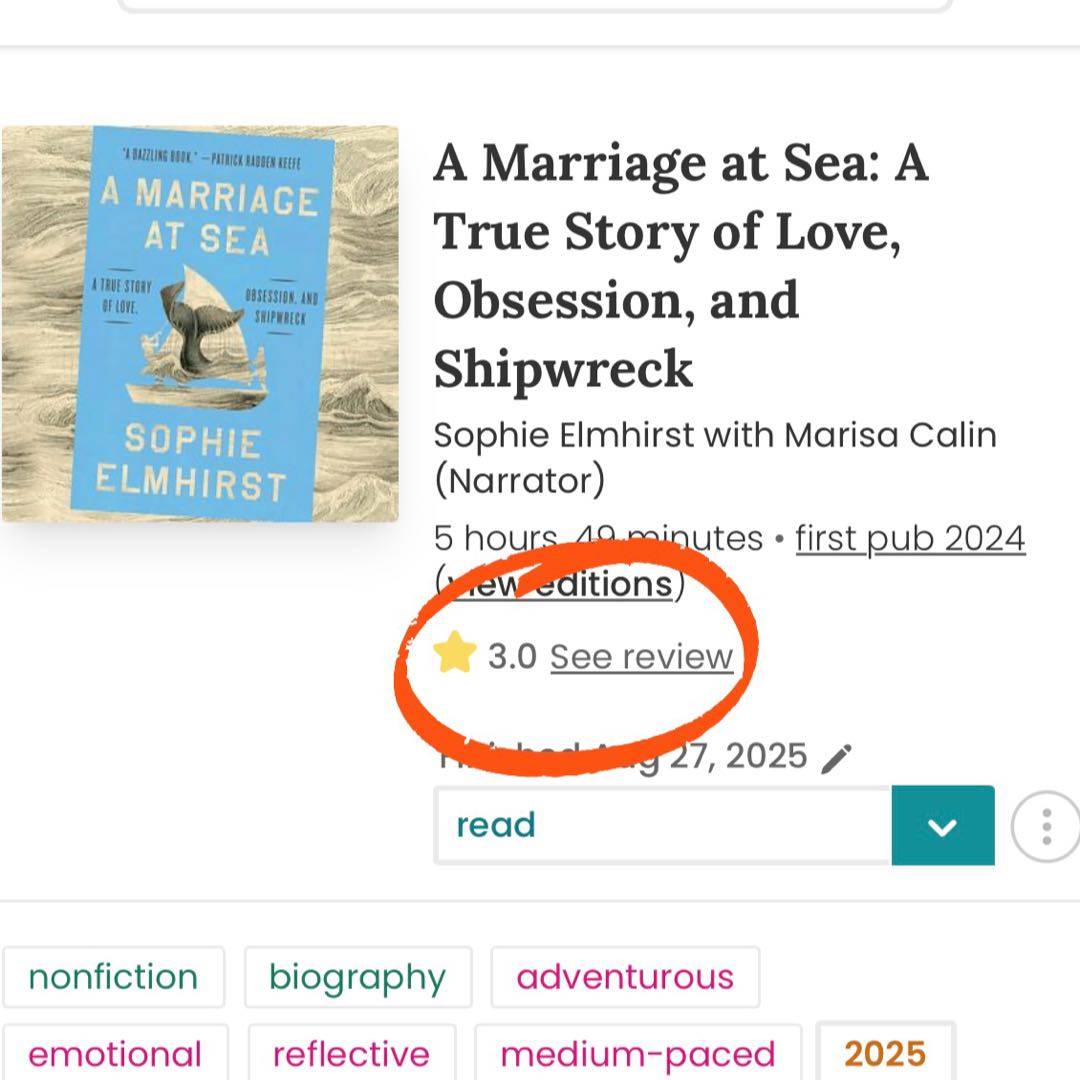Click the book title heading
The height and width of the screenshot is (1080, 1080).
click(680, 265)
